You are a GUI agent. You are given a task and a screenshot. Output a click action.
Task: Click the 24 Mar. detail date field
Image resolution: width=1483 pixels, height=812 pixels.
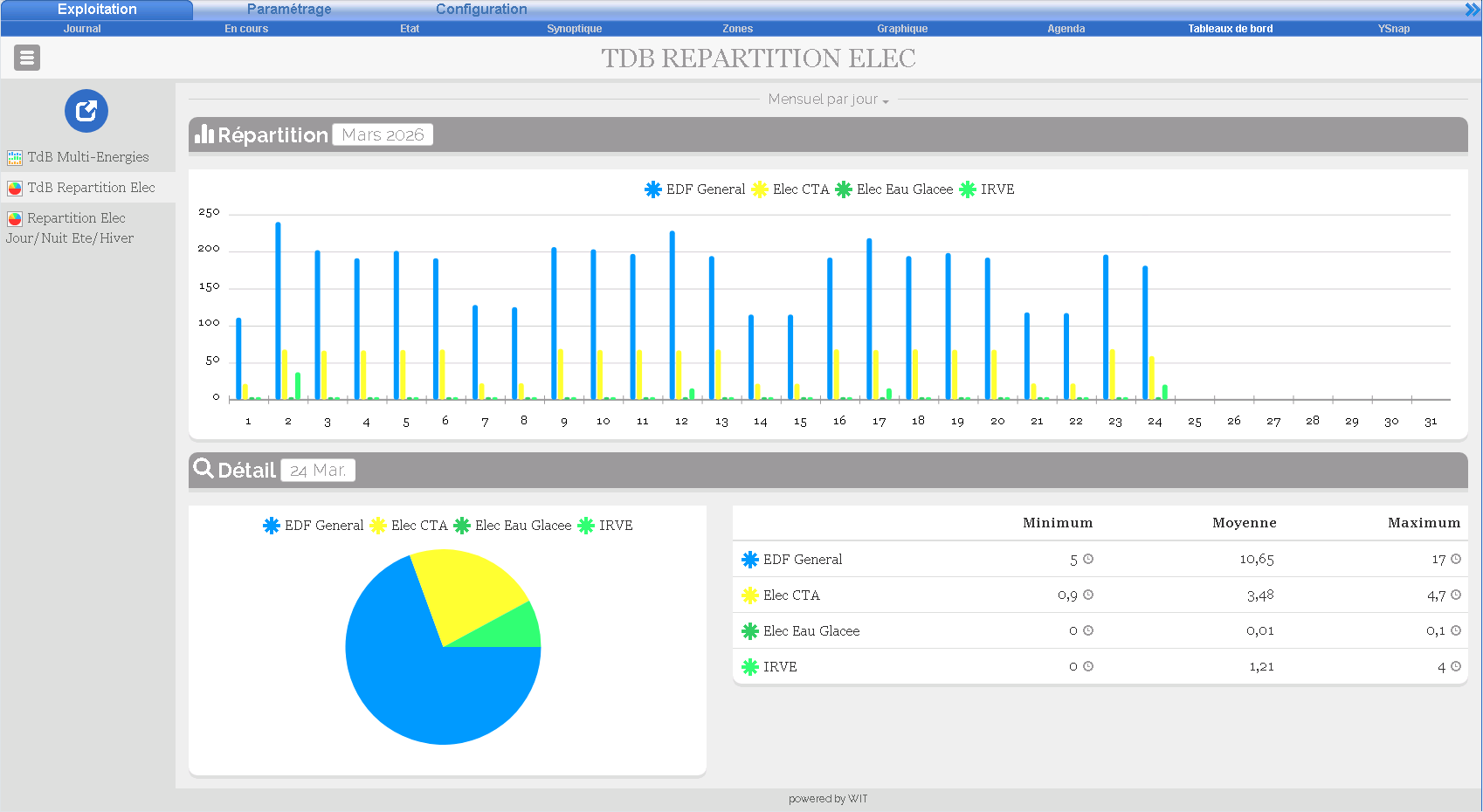(318, 470)
